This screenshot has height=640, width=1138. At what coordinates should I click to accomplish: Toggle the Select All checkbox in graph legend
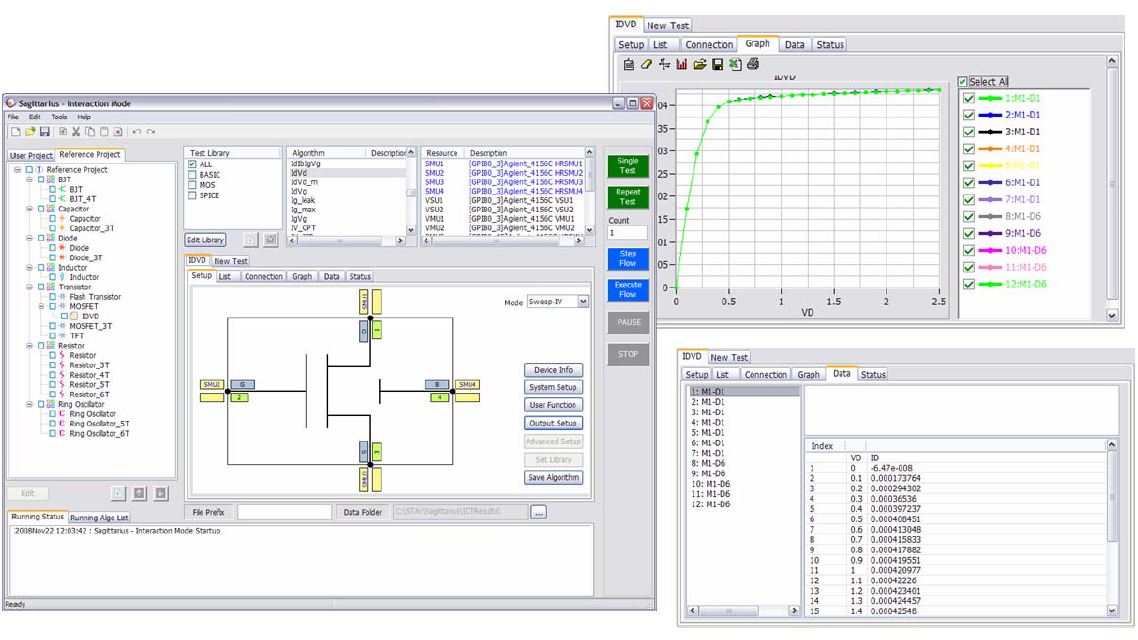pos(962,82)
